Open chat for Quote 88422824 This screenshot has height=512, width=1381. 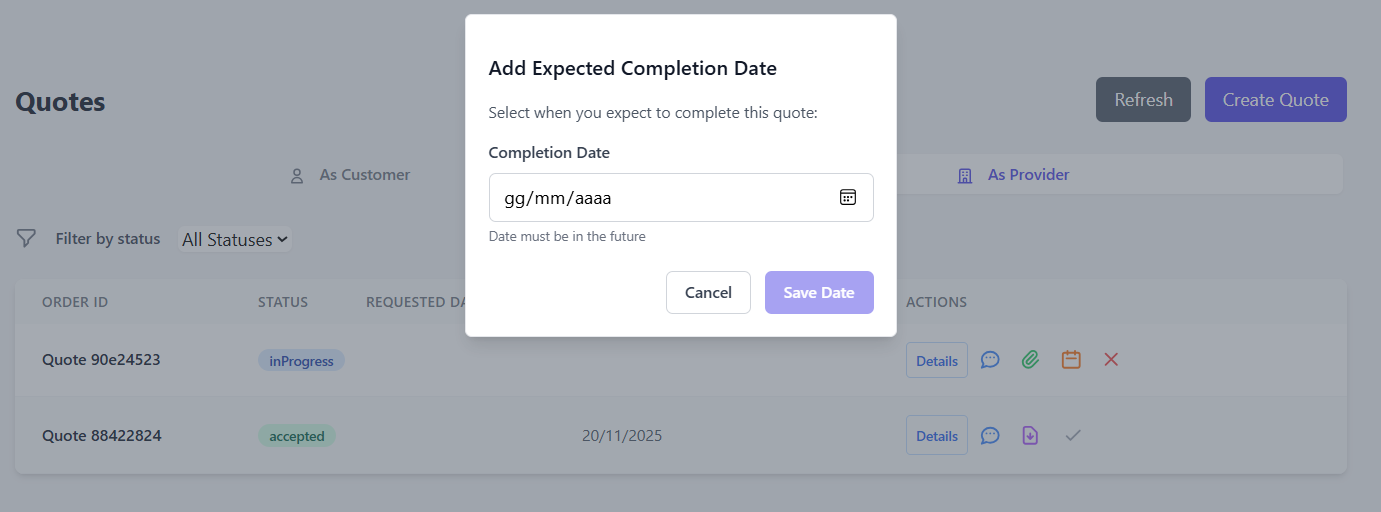coord(990,436)
